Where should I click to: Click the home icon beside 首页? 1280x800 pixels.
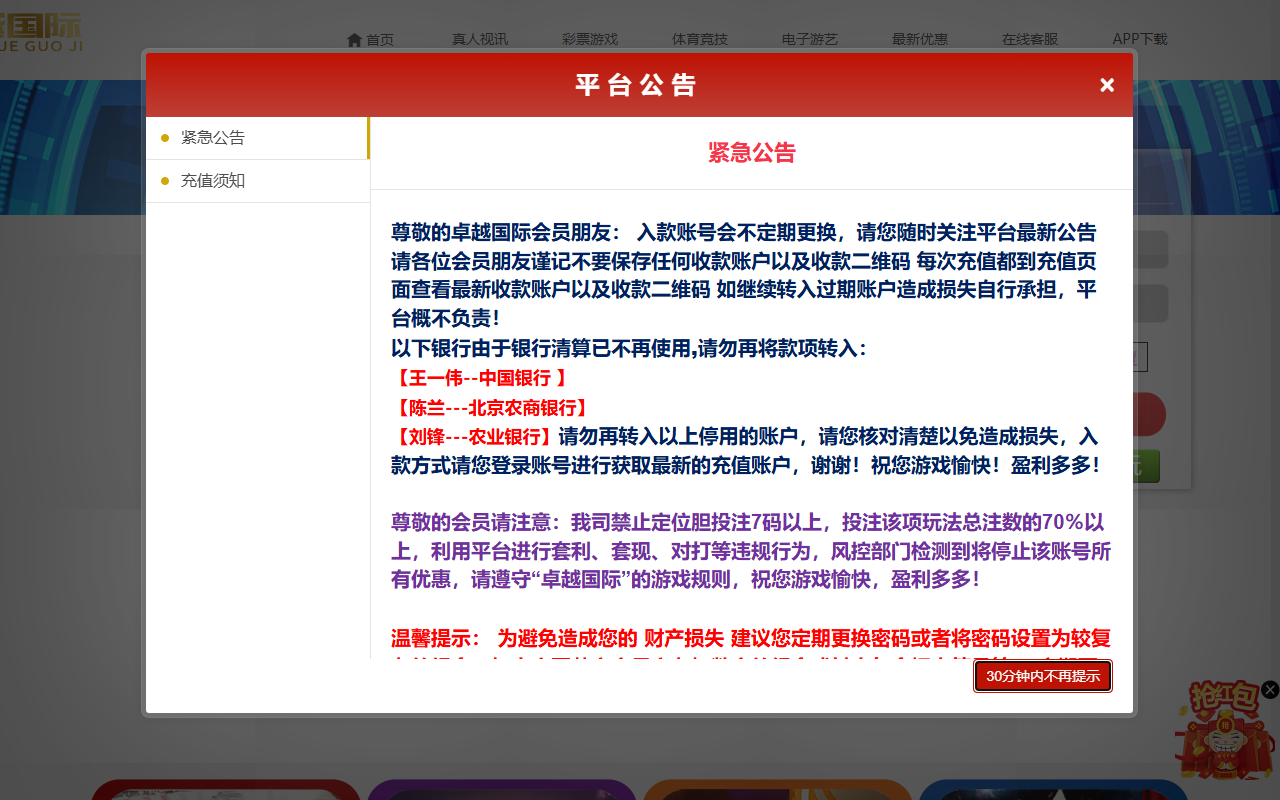[x=354, y=40]
